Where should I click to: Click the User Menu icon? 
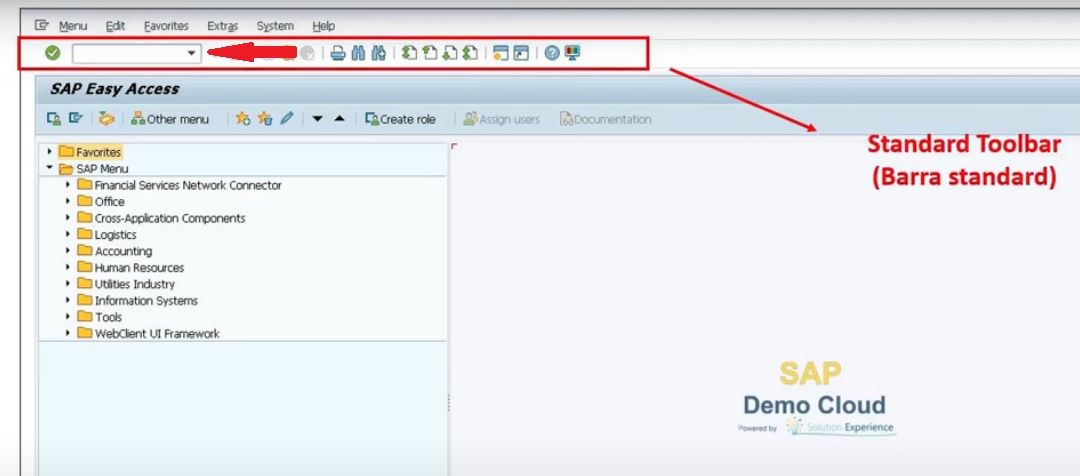(54, 119)
